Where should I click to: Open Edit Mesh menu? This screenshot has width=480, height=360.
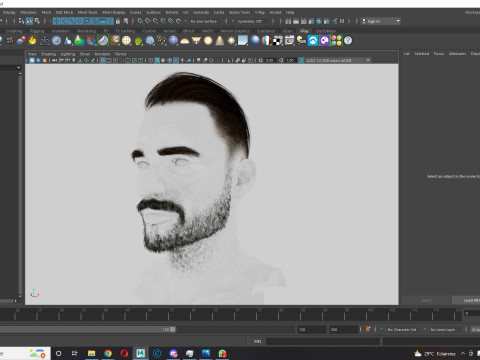point(64,12)
